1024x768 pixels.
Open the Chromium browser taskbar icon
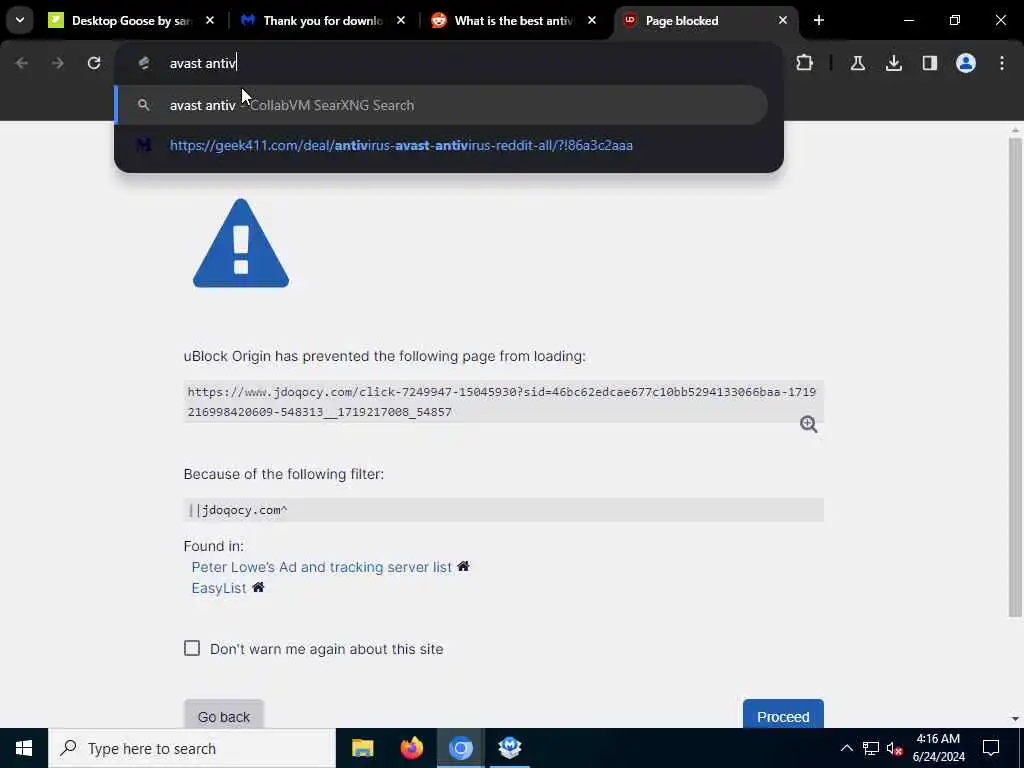[x=460, y=748]
